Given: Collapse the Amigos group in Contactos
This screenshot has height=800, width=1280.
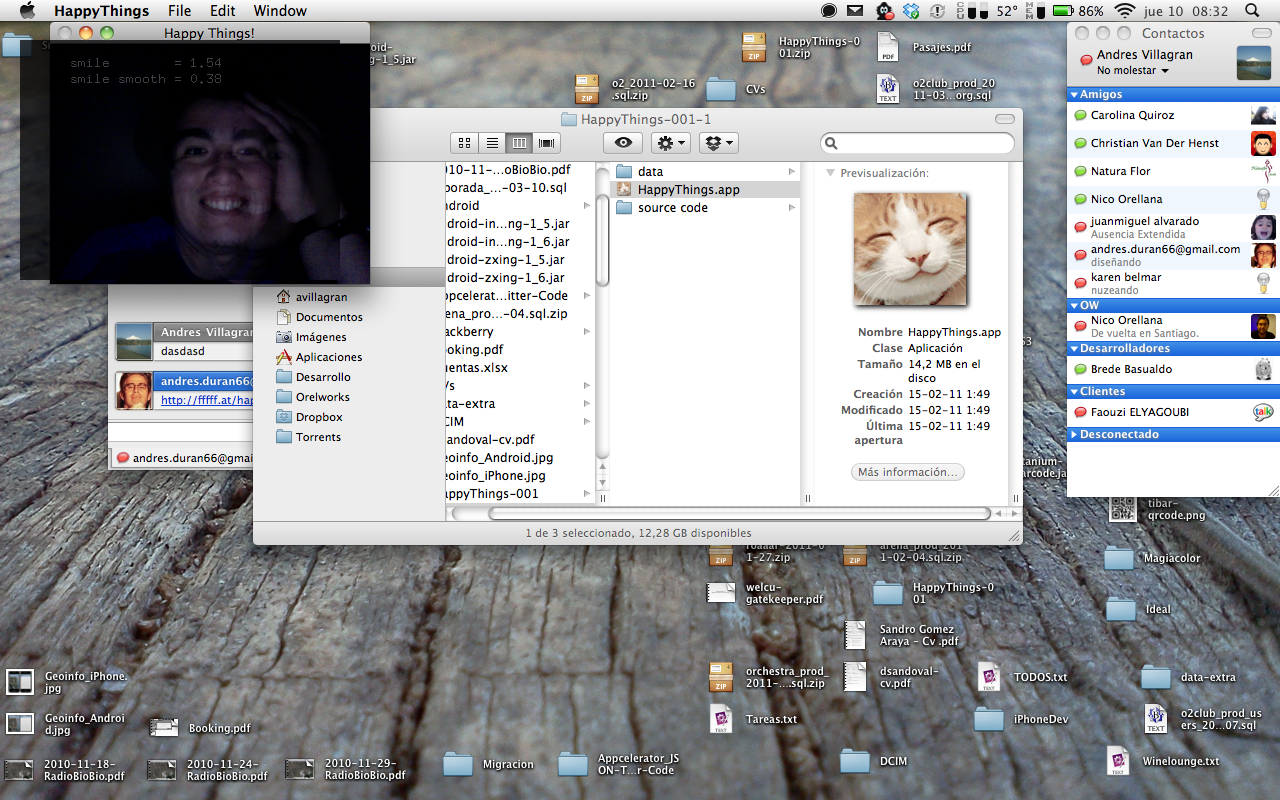Looking at the screenshot, I should point(1075,95).
